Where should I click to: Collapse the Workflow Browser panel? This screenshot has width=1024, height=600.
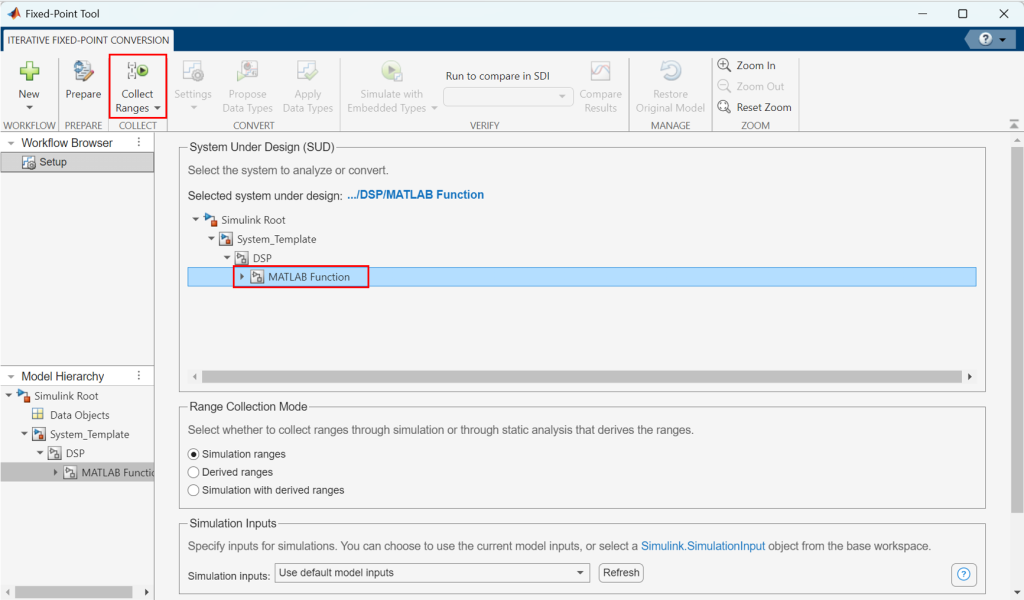click(x=11, y=143)
